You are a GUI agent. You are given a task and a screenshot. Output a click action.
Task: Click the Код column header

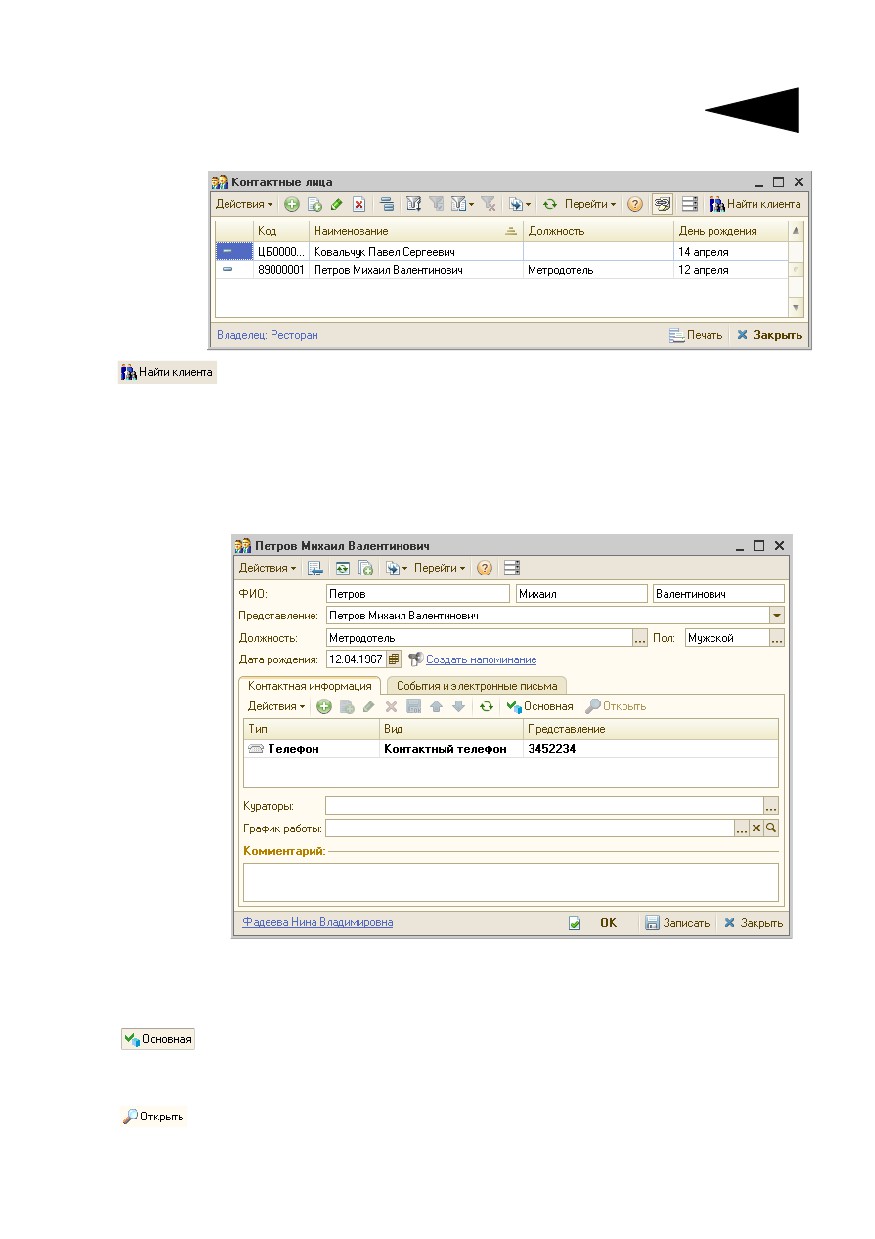tap(281, 231)
